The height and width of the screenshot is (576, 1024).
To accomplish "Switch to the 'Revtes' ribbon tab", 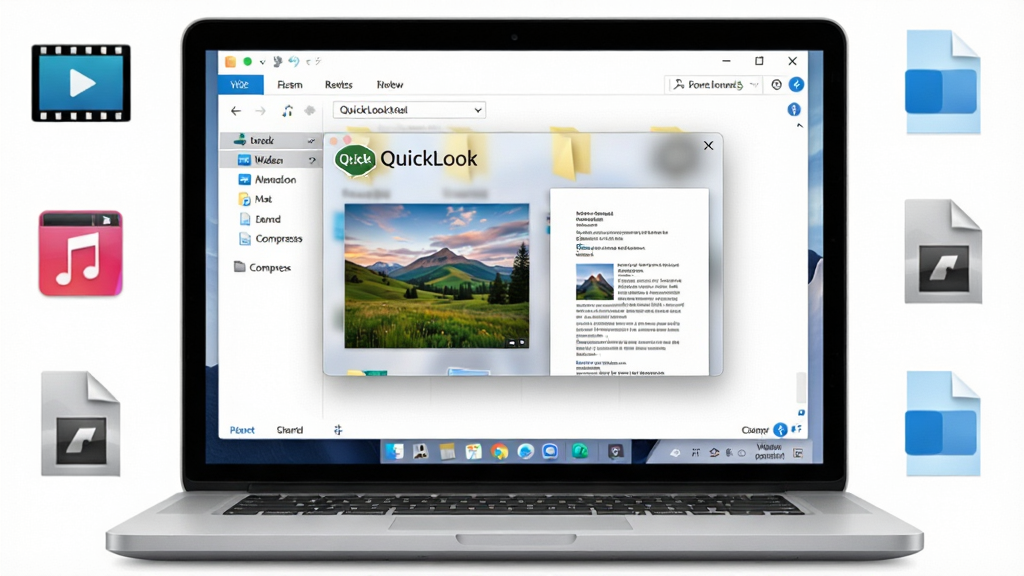I will click(x=338, y=85).
